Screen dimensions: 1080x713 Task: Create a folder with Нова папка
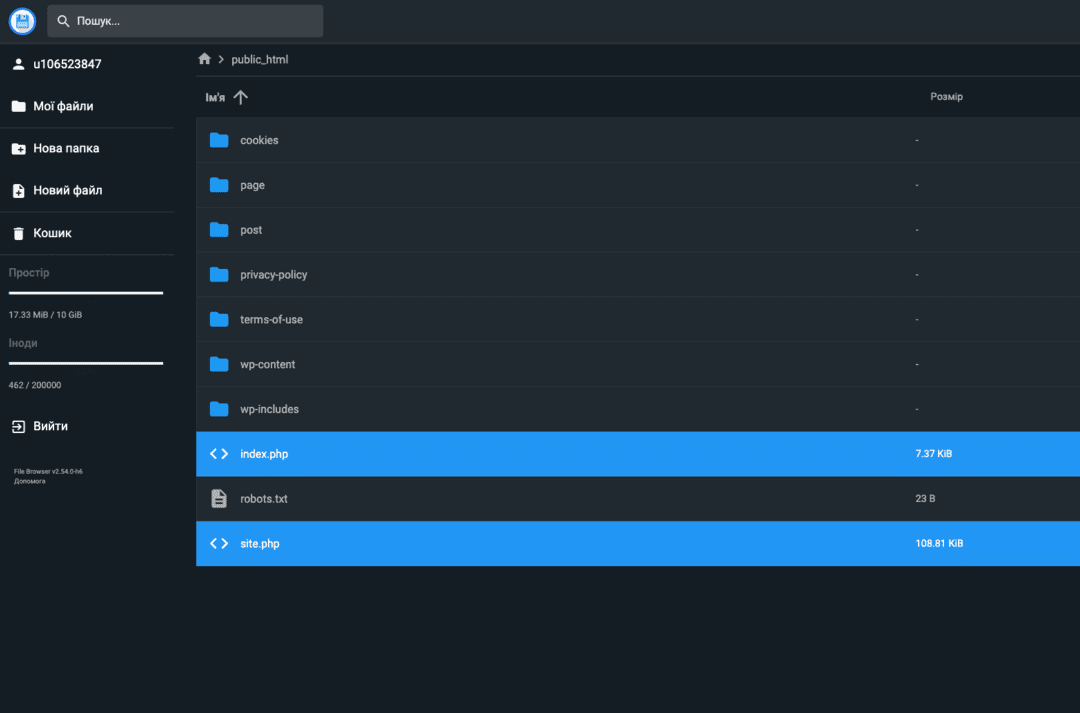tap(66, 148)
